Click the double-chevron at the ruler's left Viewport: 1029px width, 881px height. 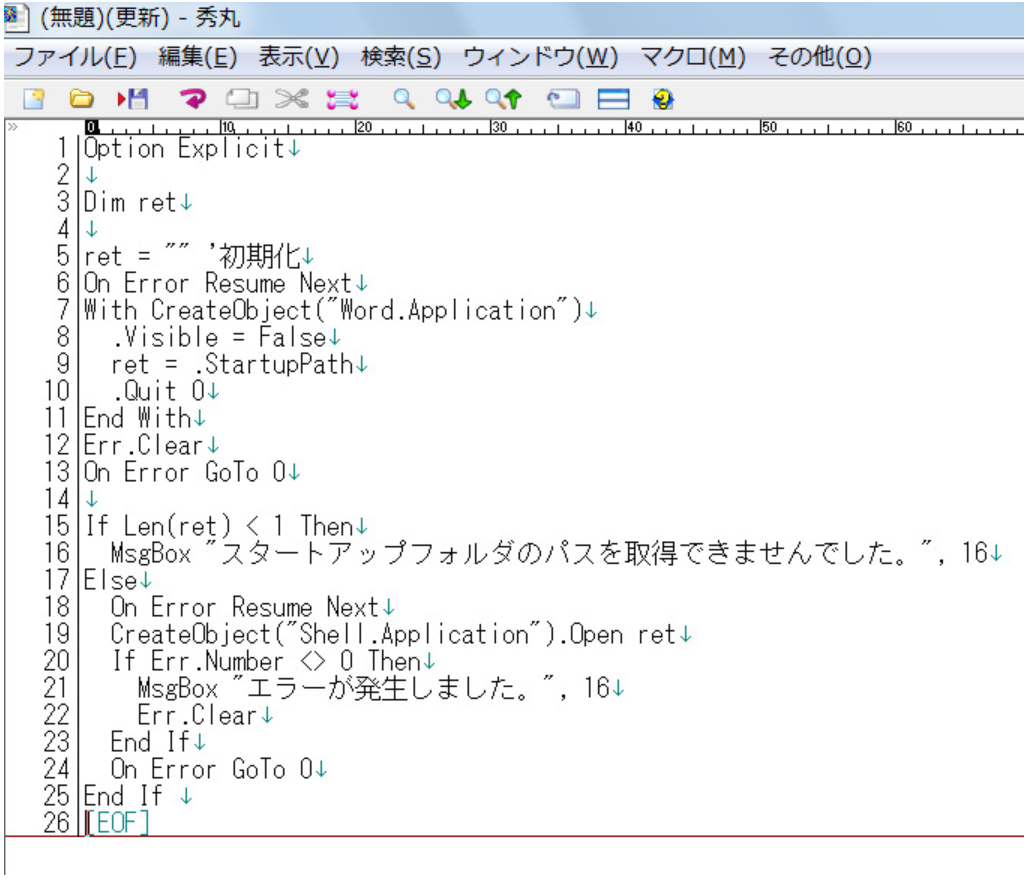coord(12,128)
